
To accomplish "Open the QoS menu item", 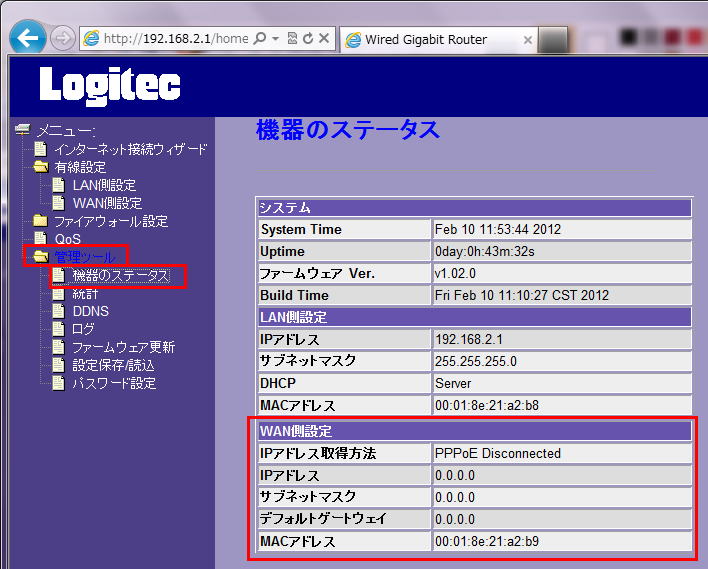I will 68,239.
